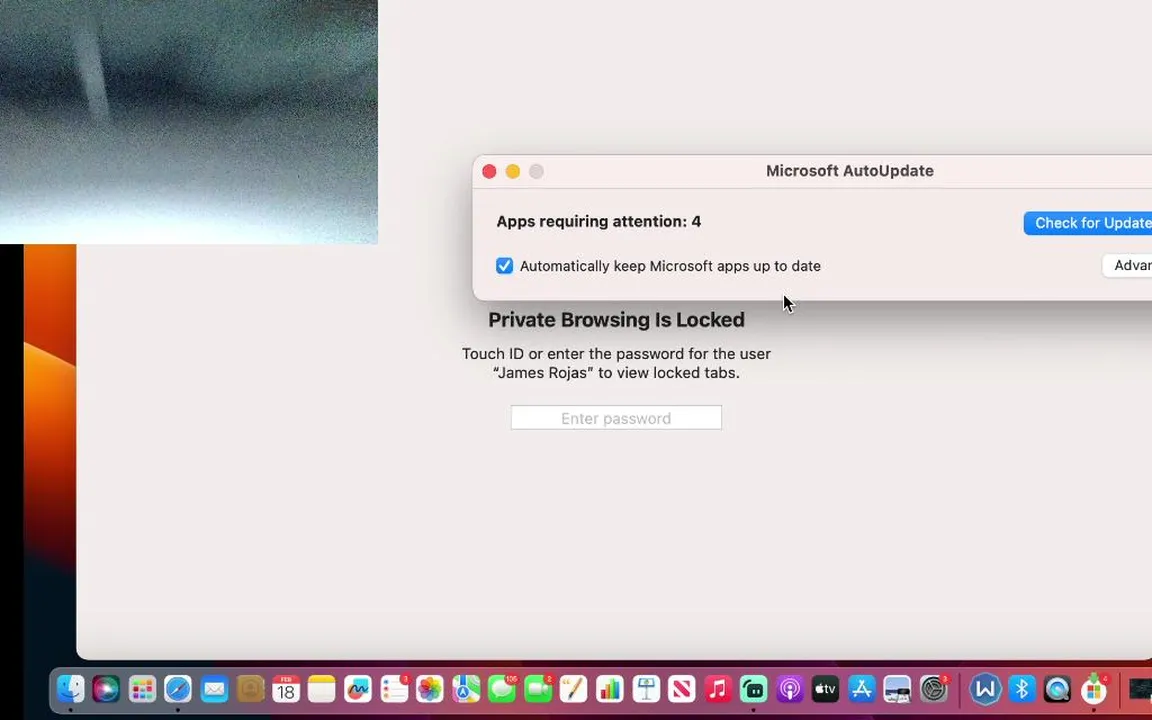Open the Pages app icon
Image resolution: width=1152 pixels, height=720 pixels.
(574, 689)
